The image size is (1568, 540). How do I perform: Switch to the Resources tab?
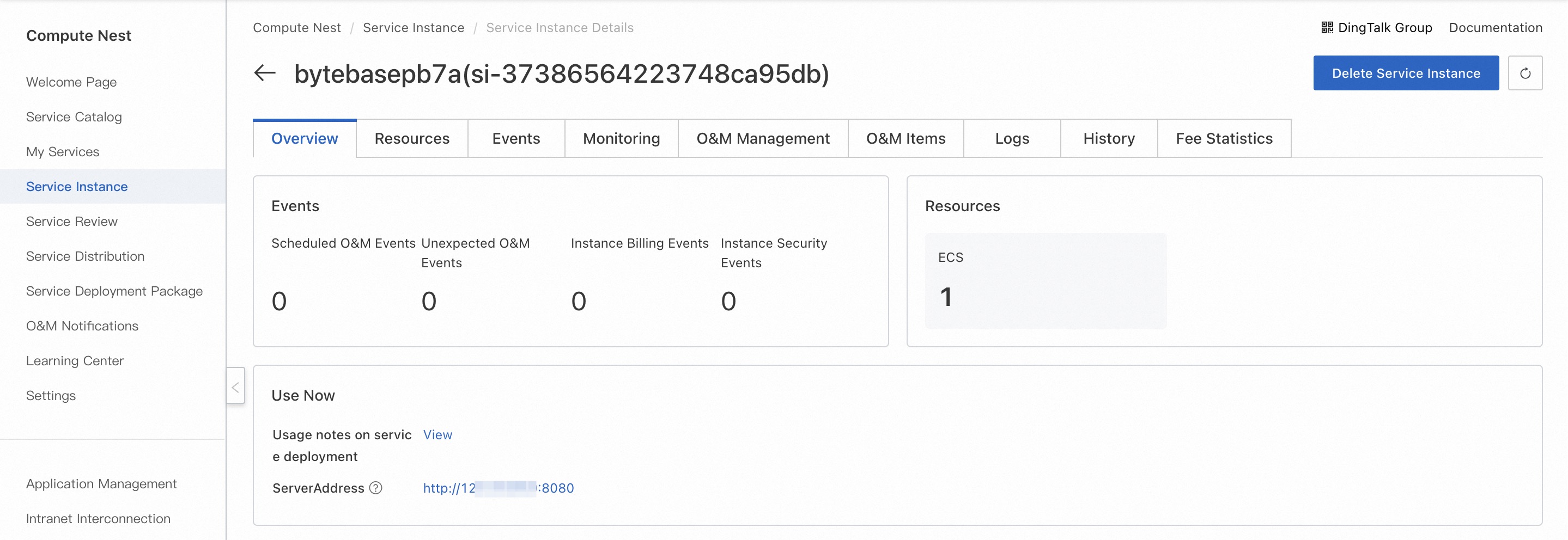pos(412,139)
